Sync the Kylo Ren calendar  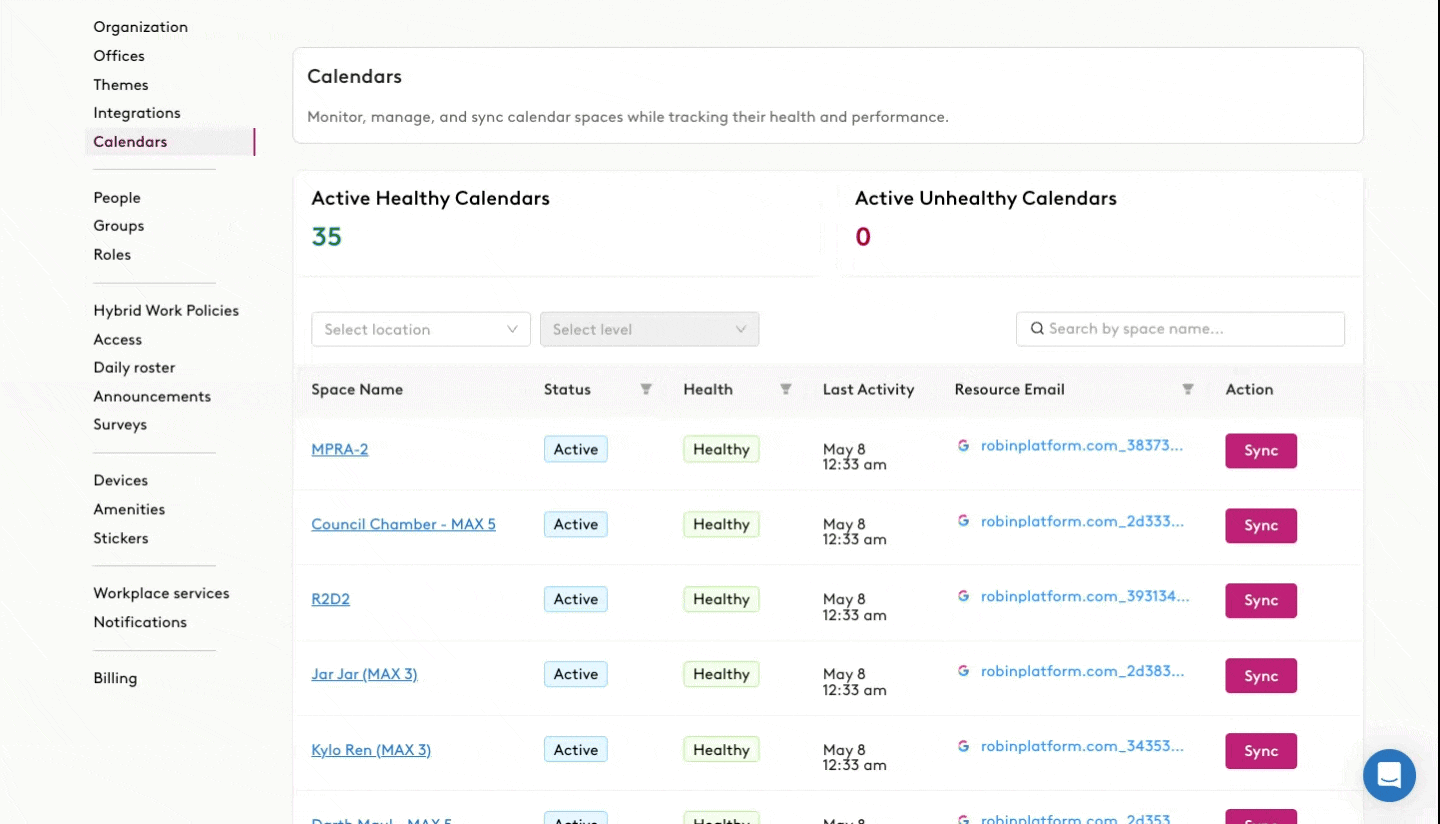[x=1261, y=751]
